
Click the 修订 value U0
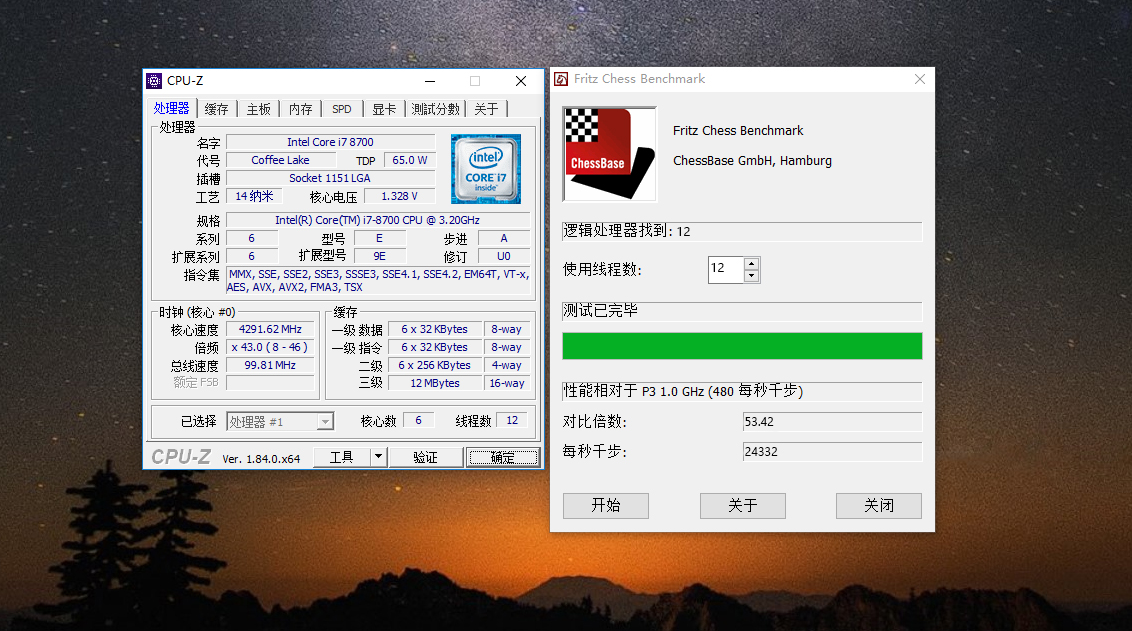coord(504,256)
